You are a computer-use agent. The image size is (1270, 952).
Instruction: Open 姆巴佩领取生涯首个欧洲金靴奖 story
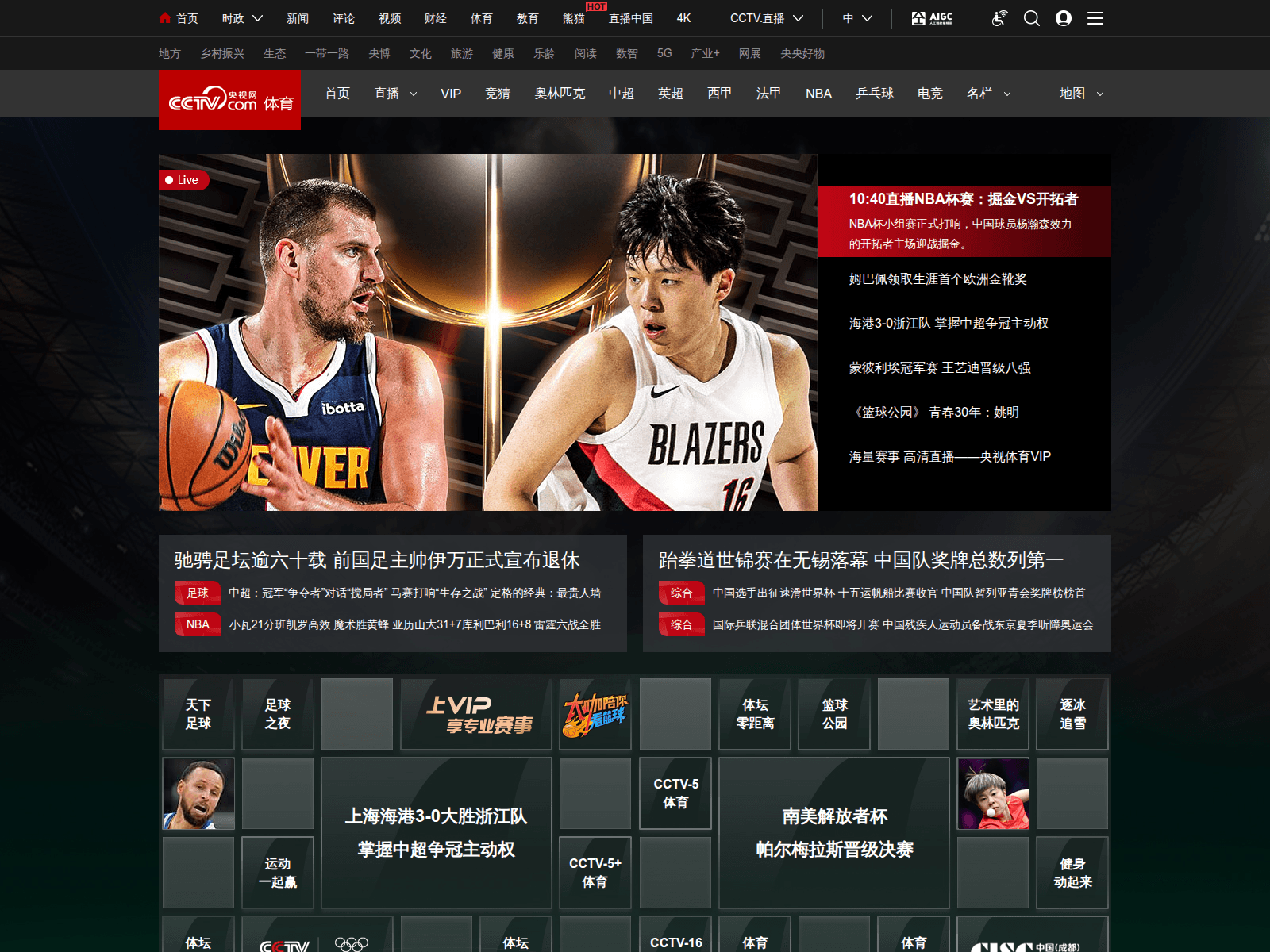[x=937, y=279]
